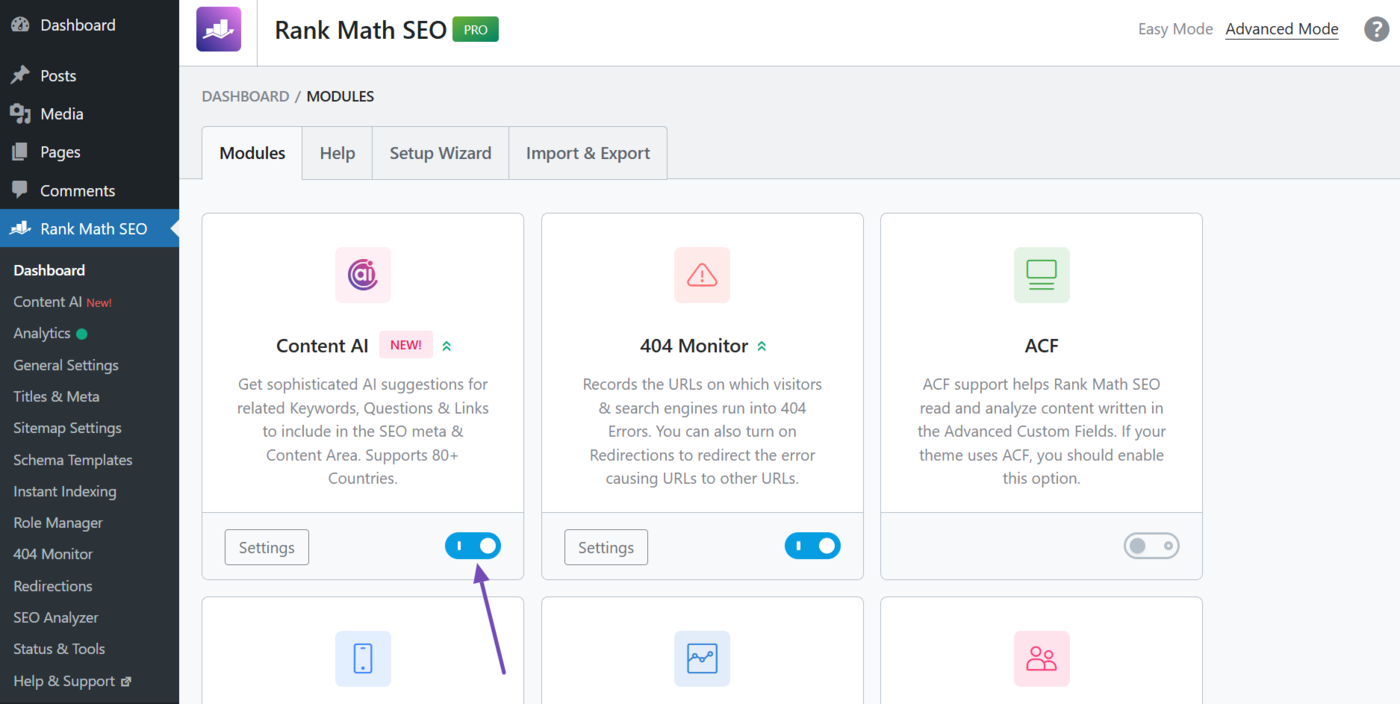Viewport: 1400px width, 704px height.
Task: Click the Content AI module icon
Action: 362,275
